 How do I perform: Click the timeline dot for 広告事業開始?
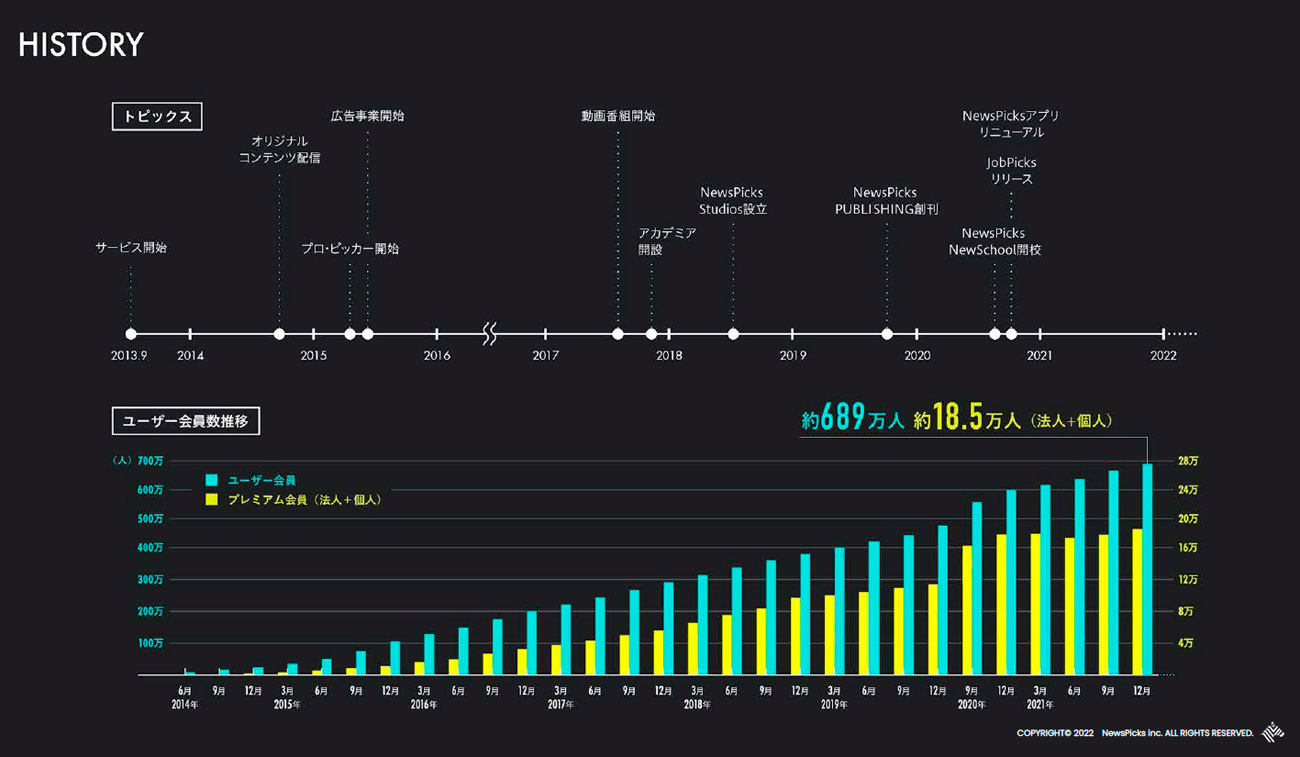[368, 334]
